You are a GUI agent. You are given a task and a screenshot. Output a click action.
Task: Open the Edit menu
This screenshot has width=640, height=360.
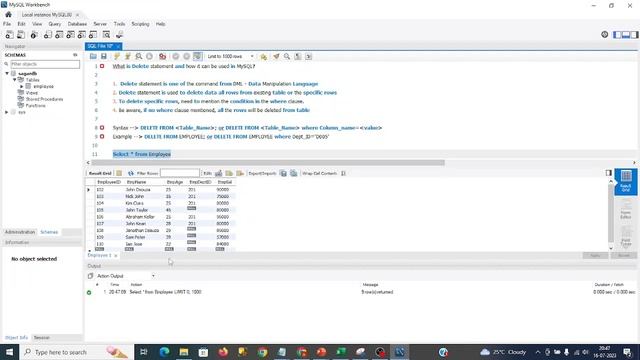point(21,24)
